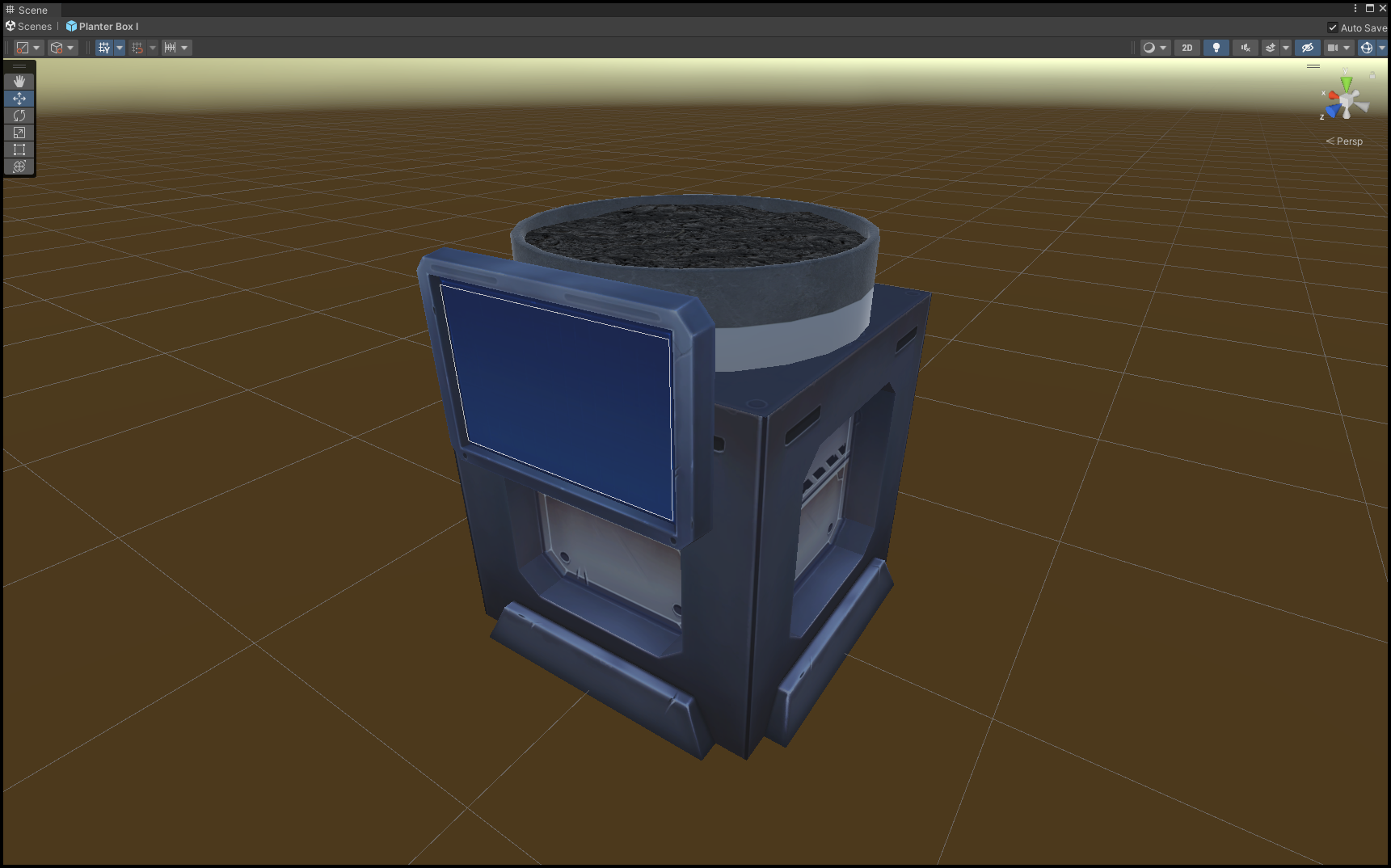
Task: Activate the Rotate tool
Action: point(19,116)
